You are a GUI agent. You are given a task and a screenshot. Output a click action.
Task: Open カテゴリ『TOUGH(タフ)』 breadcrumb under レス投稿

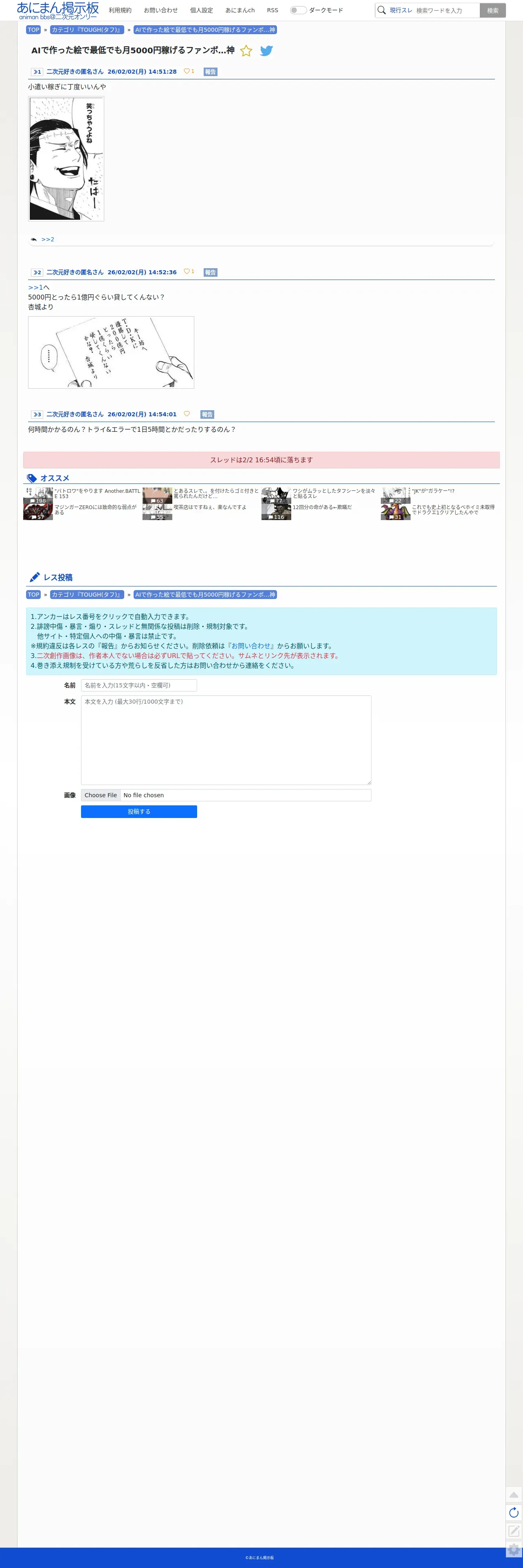(87, 595)
